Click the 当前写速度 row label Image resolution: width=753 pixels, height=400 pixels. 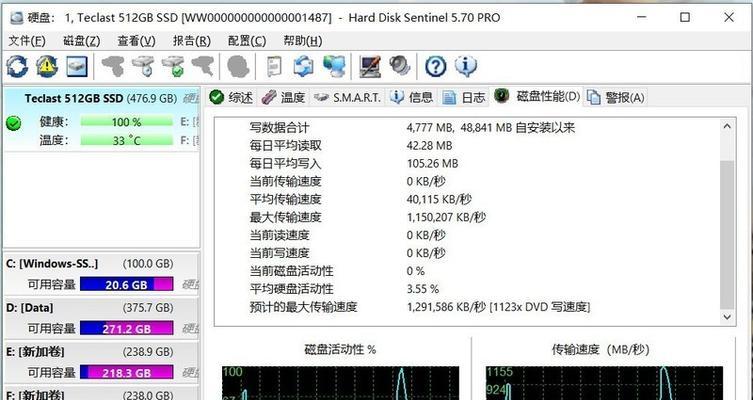pos(279,253)
